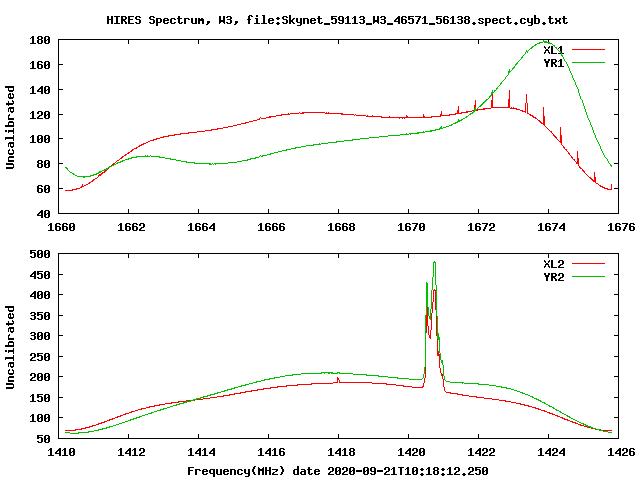
Task: Click the top plot's Uncalibrated axis label
Action: (x=10, y=127)
